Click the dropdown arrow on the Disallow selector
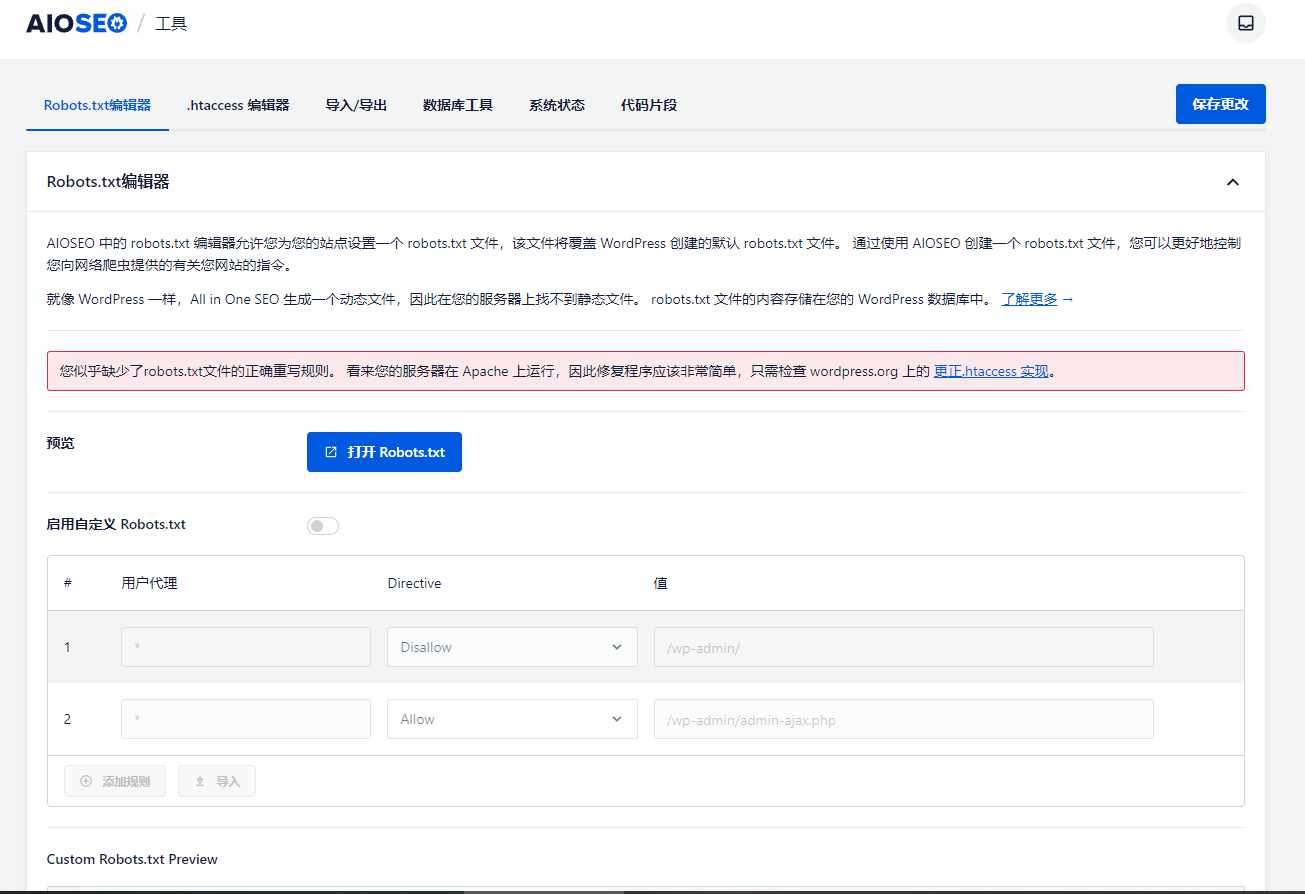 click(x=617, y=647)
